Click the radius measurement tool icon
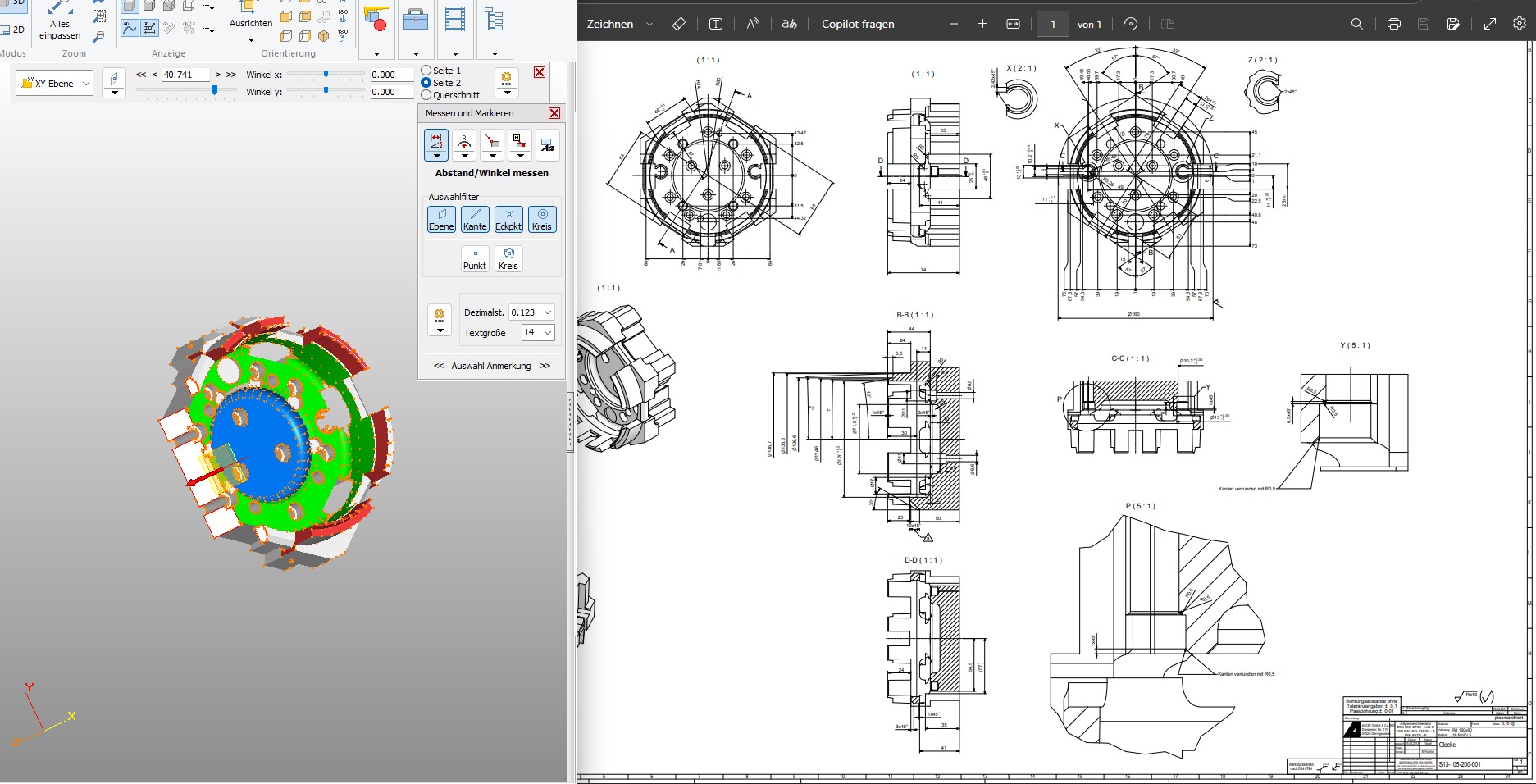The image size is (1536, 784). (464, 141)
